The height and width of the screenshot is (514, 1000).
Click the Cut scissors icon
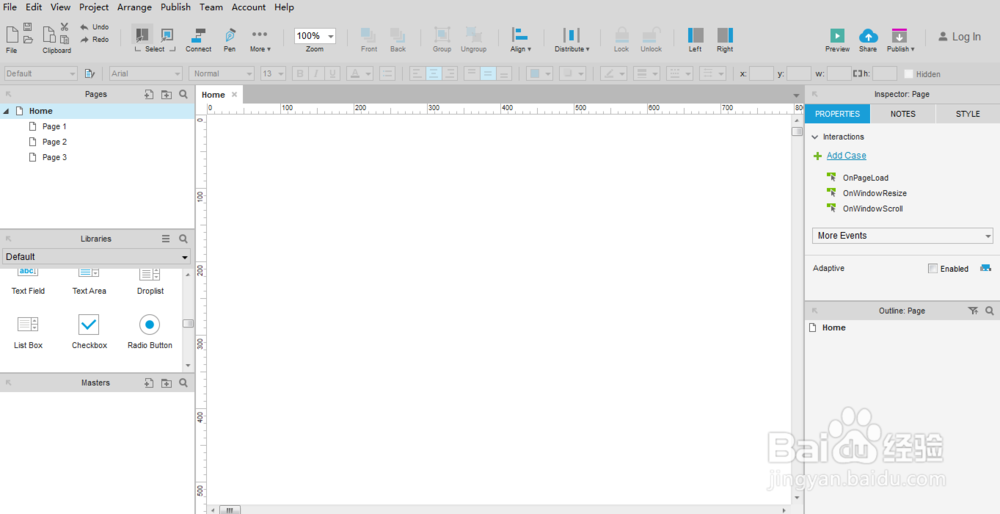coord(64,27)
